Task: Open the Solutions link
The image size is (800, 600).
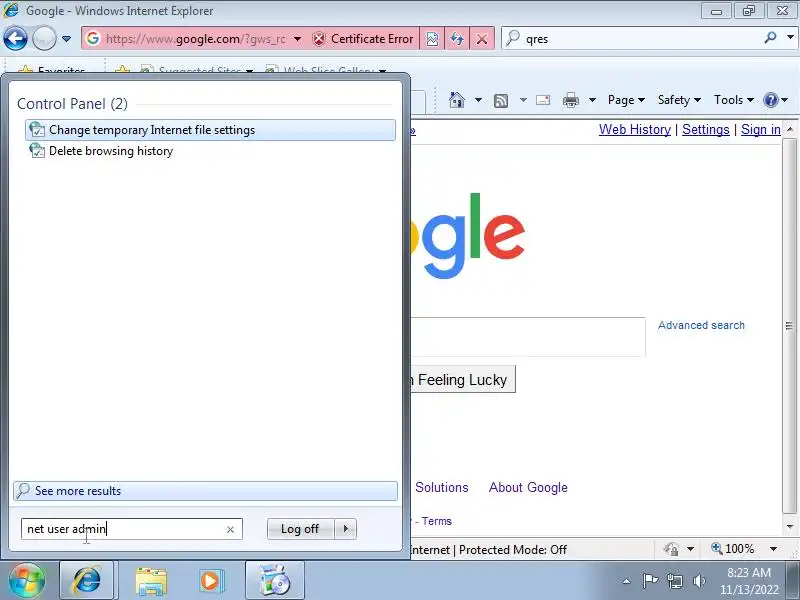Action: tap(441, 487)
